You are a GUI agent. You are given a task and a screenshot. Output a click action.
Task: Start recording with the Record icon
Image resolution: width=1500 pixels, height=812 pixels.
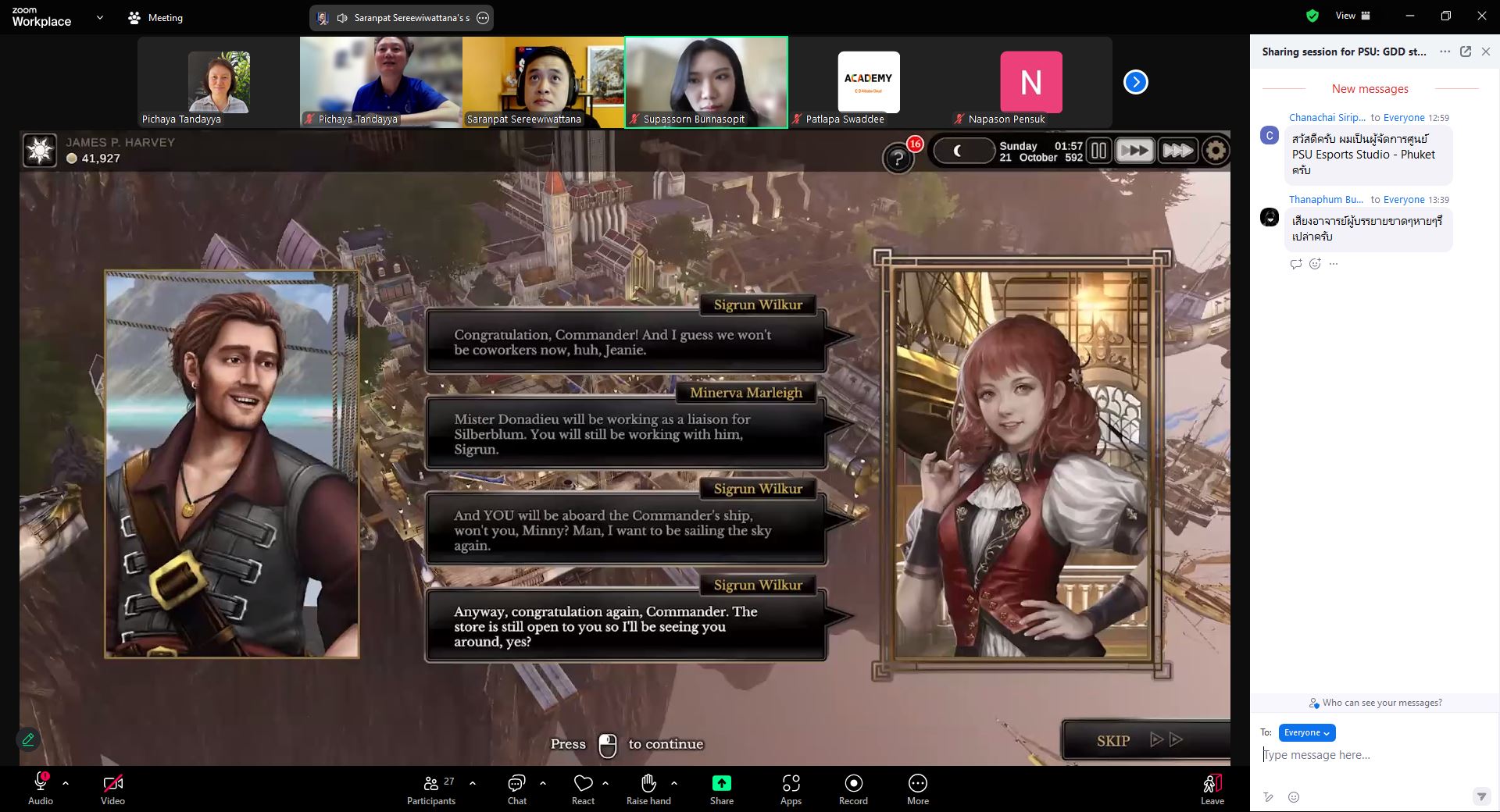[853, 784]
